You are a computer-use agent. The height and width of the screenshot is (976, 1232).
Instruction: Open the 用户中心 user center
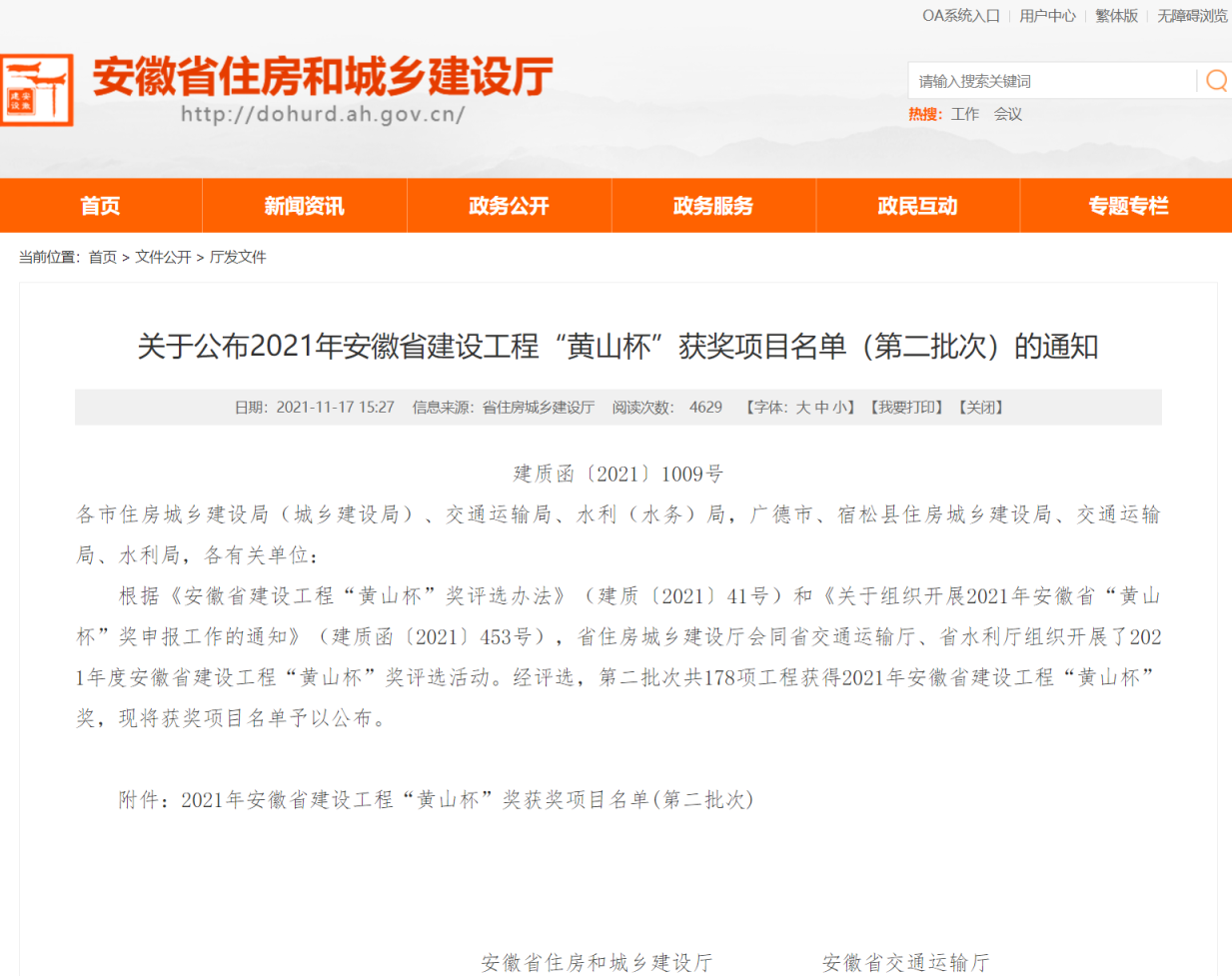click(x=1046, y=15)
